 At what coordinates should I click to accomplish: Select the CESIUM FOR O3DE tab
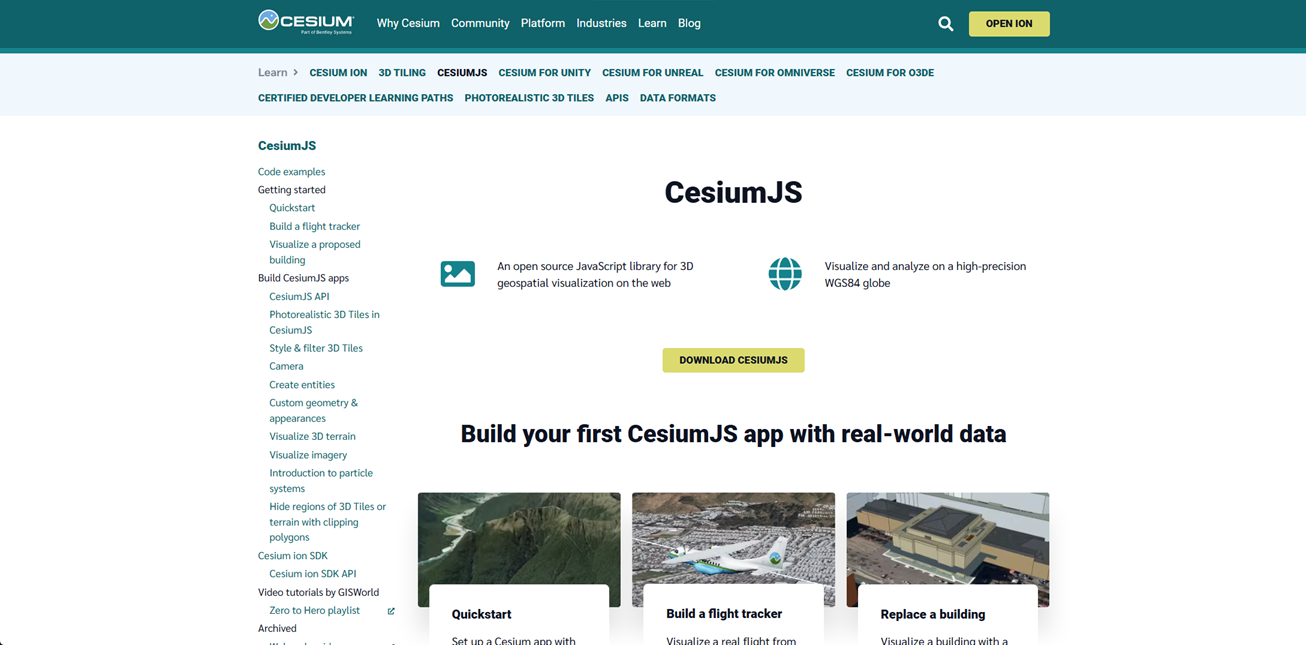click(x=890, y=73)
